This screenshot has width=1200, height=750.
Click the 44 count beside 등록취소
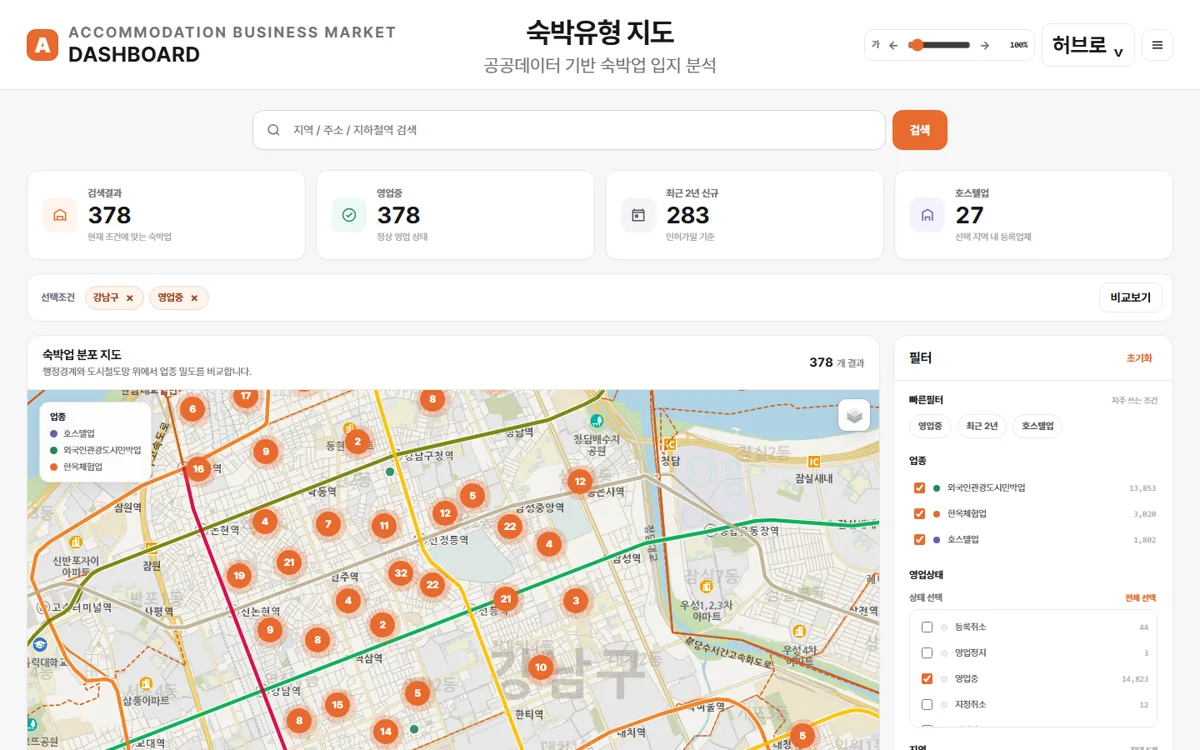coord(1144,627)
